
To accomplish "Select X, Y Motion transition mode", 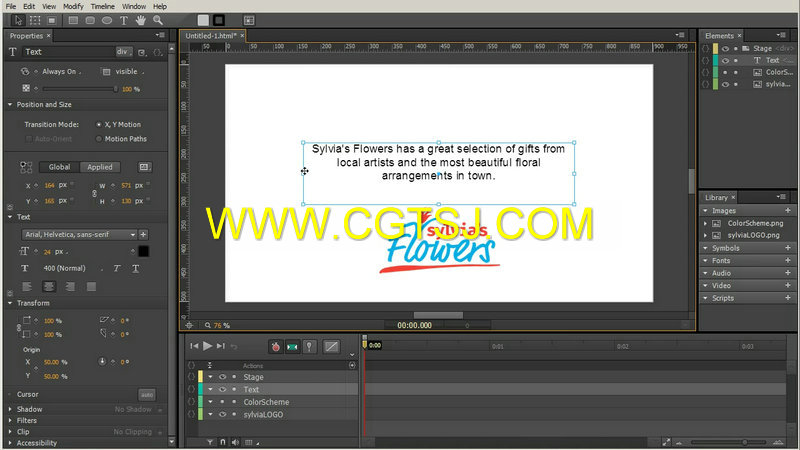I will [99, 124].
